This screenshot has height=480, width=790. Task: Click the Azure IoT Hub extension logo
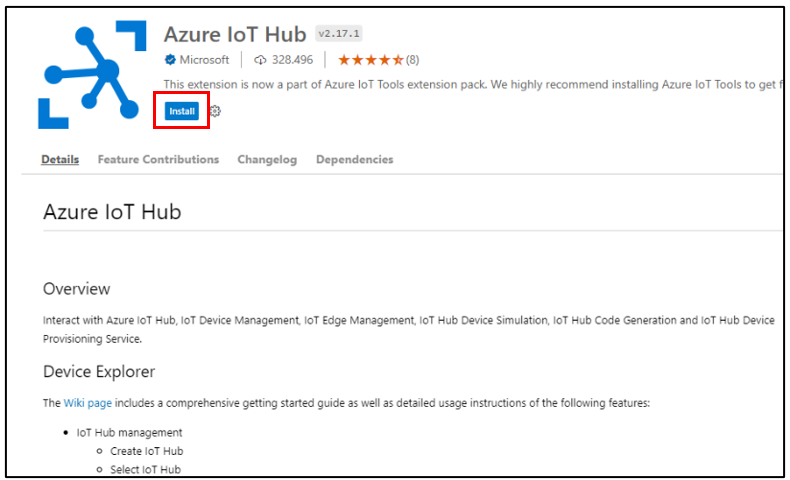click(x=92, y=75)
